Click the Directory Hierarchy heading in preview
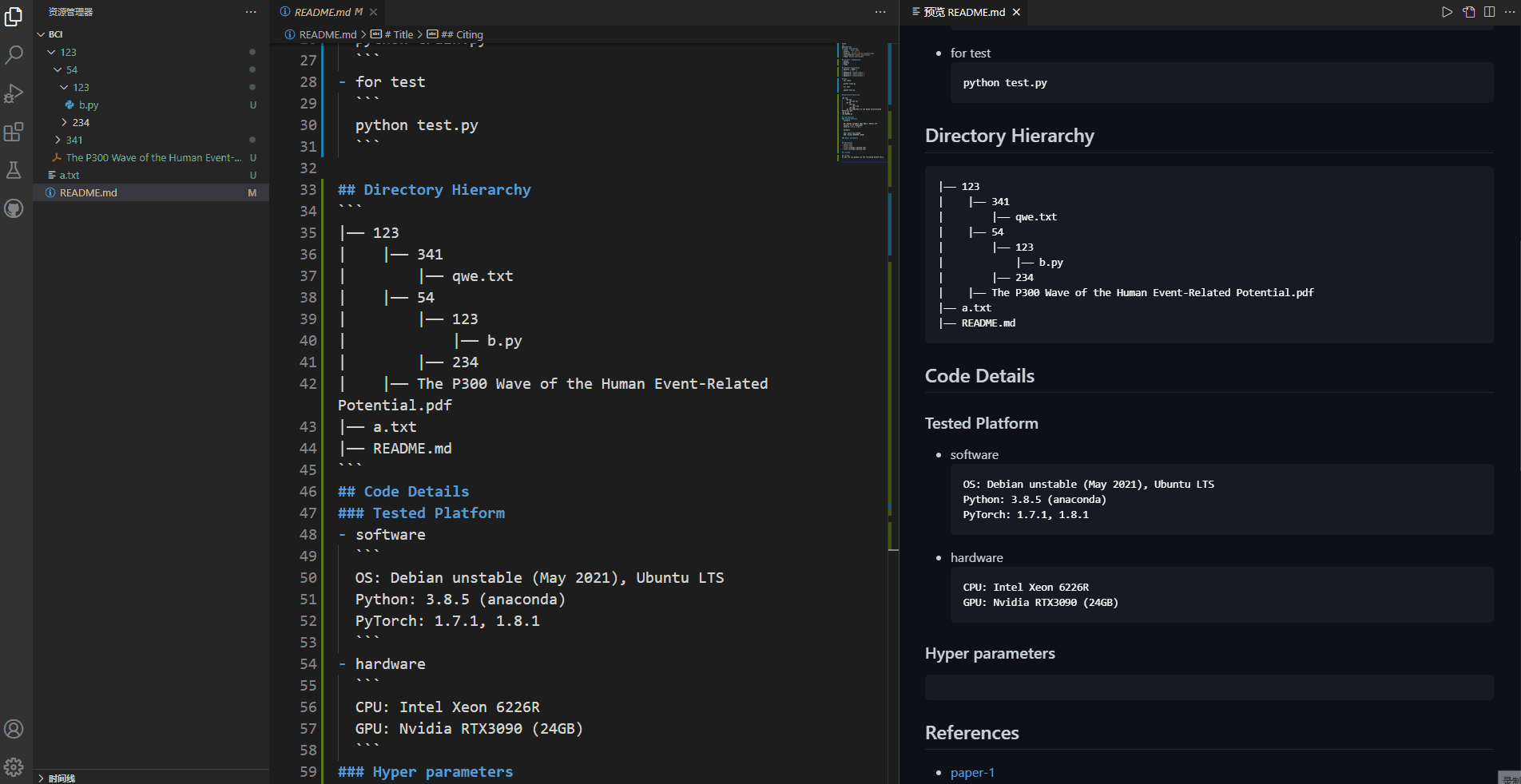Image resolution: width=1521 pixels, height=784 pixels. point(1010,136)
